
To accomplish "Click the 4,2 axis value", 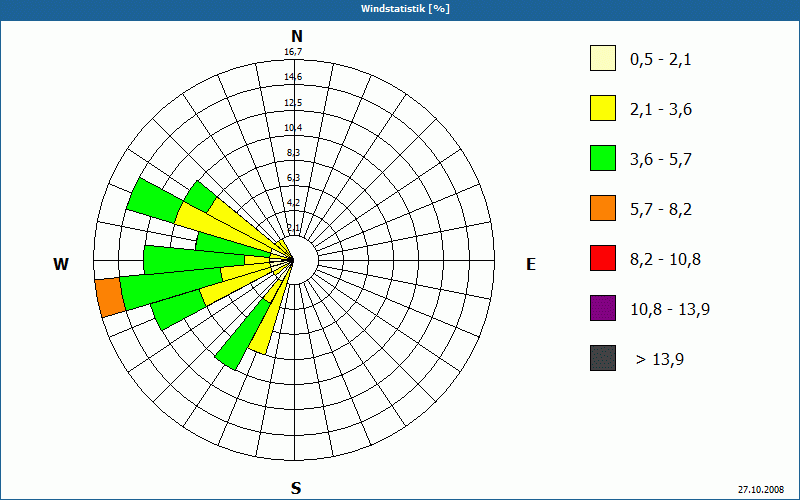I will [x=293, y=203].
